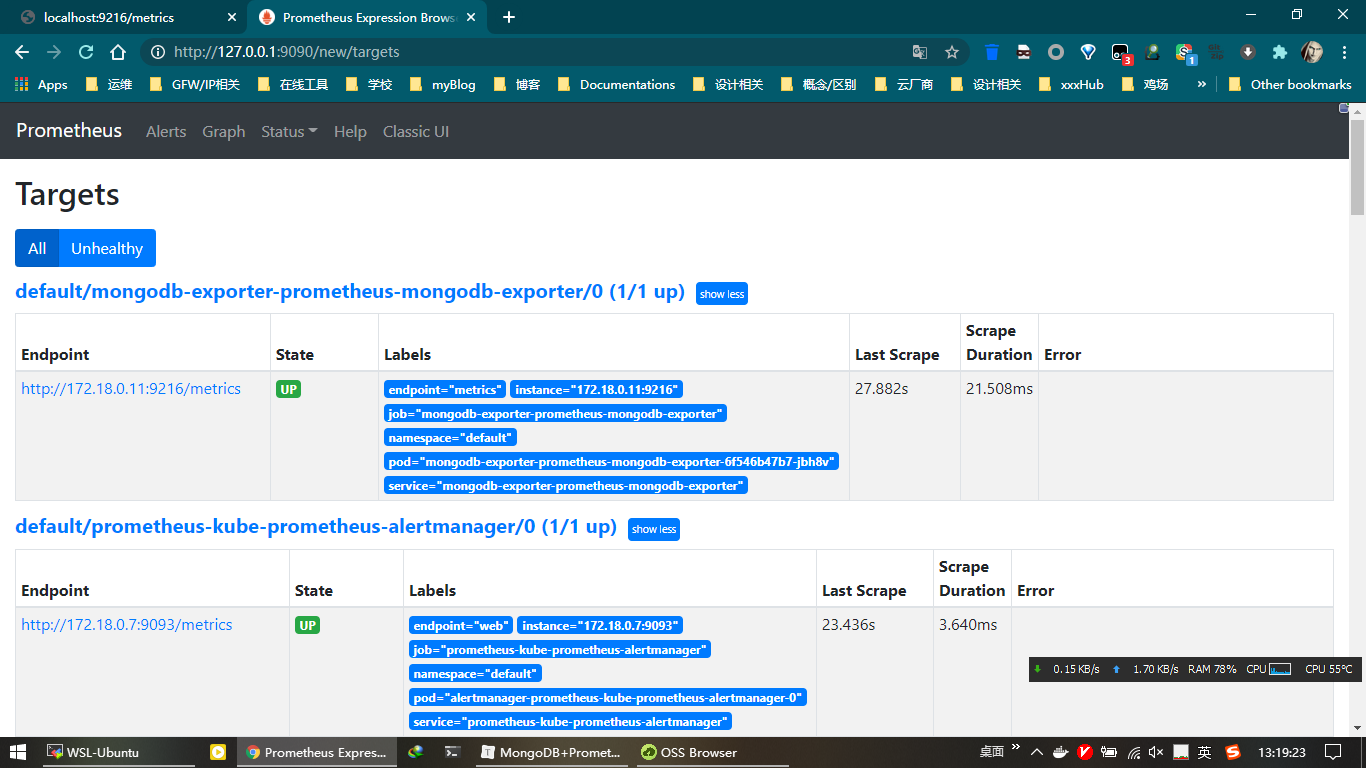Image resolution: width=1366 pixels, height=768 pixels.
Task: Open the Apps bookmarks shortcut
Action: coord(41,84)
